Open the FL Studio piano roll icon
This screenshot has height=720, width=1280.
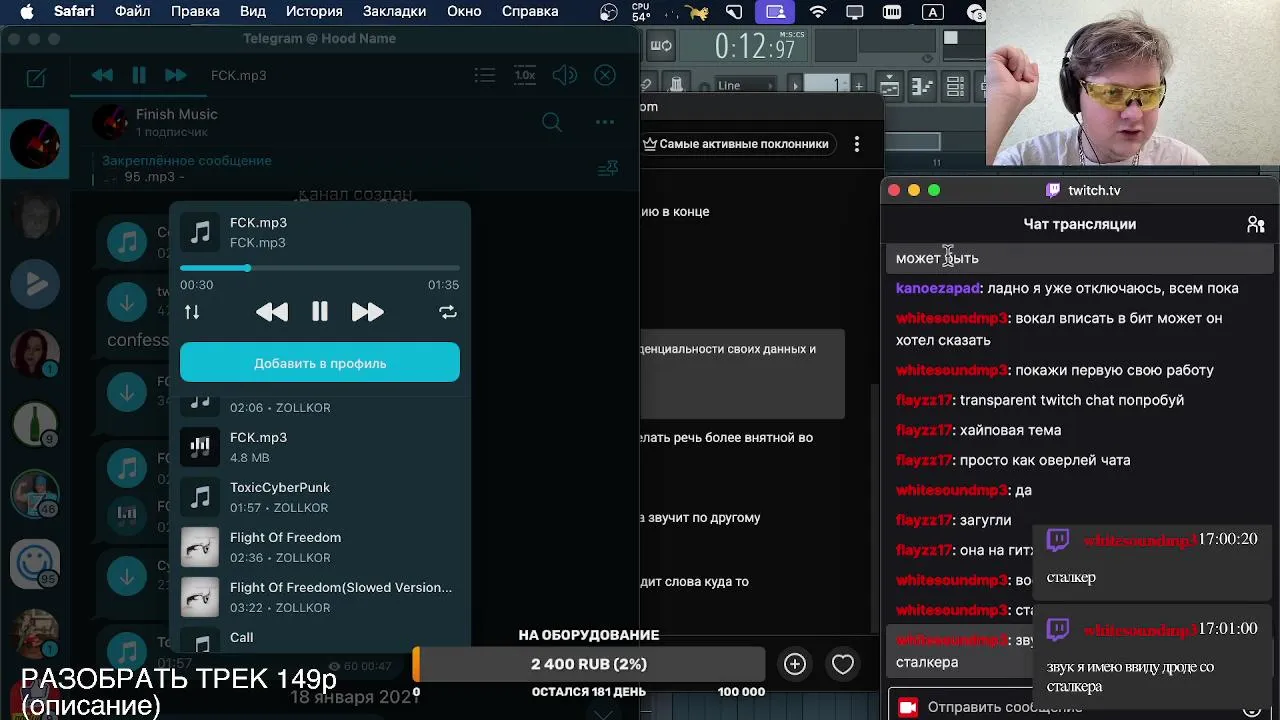pos(924,87)
